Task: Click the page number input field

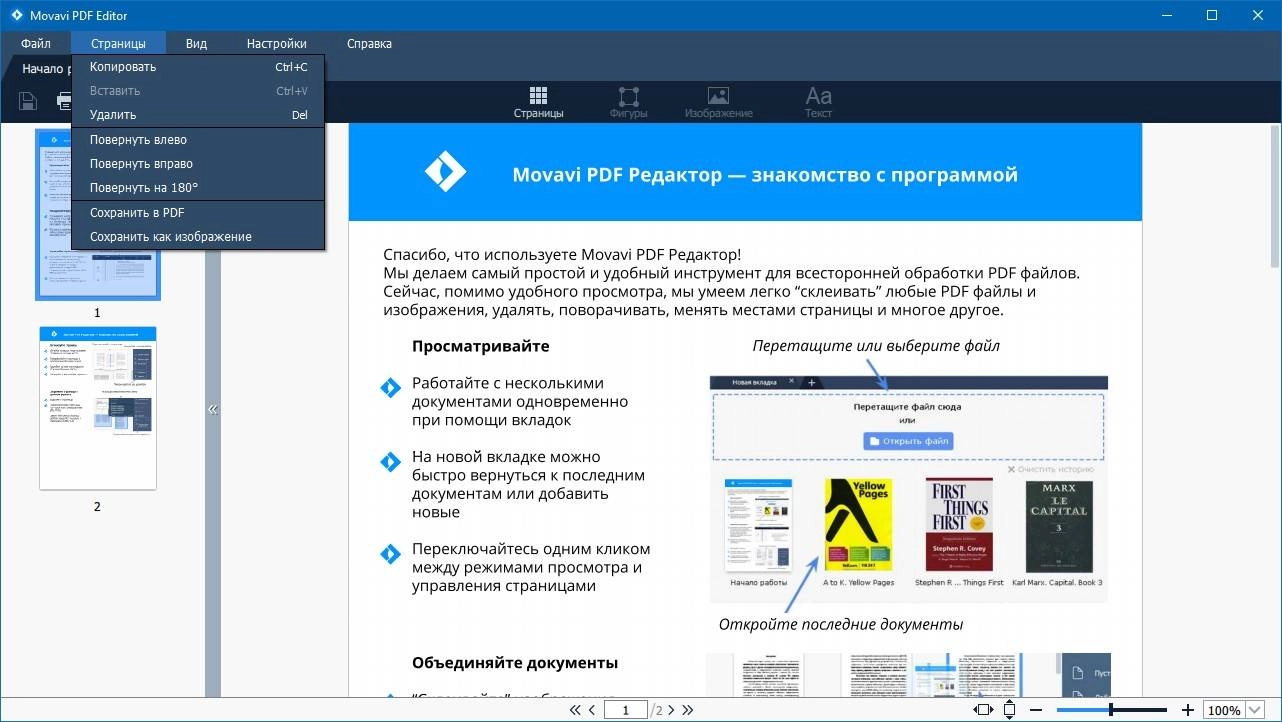Action: (x=626, y=710)
